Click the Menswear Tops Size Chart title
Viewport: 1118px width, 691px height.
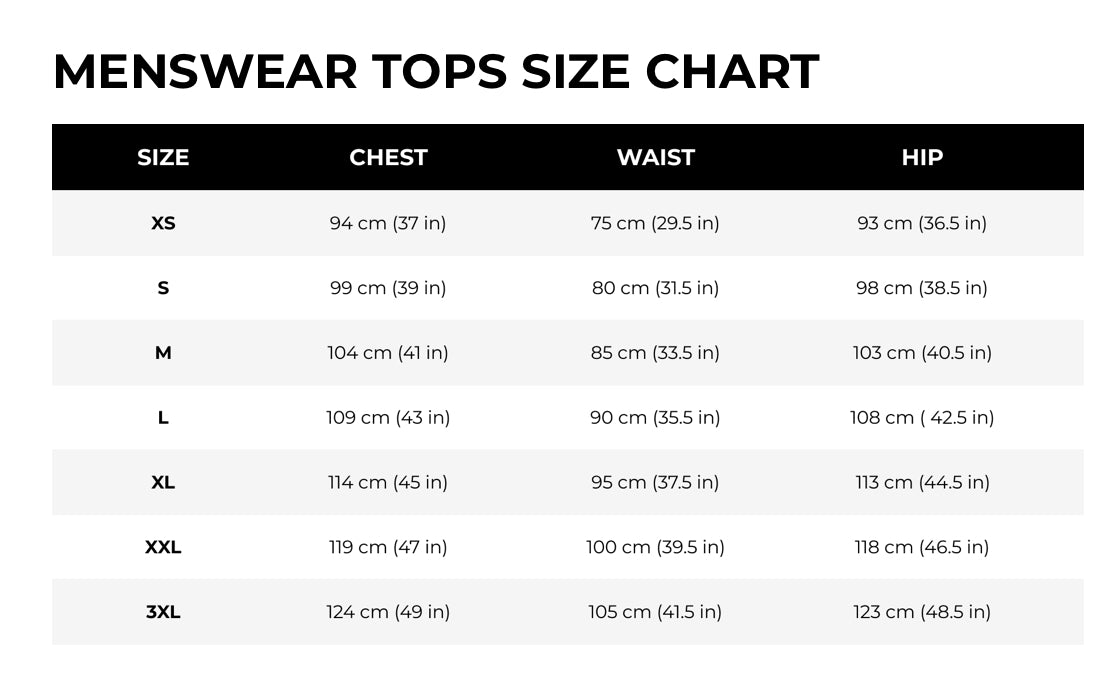(435, 72)
